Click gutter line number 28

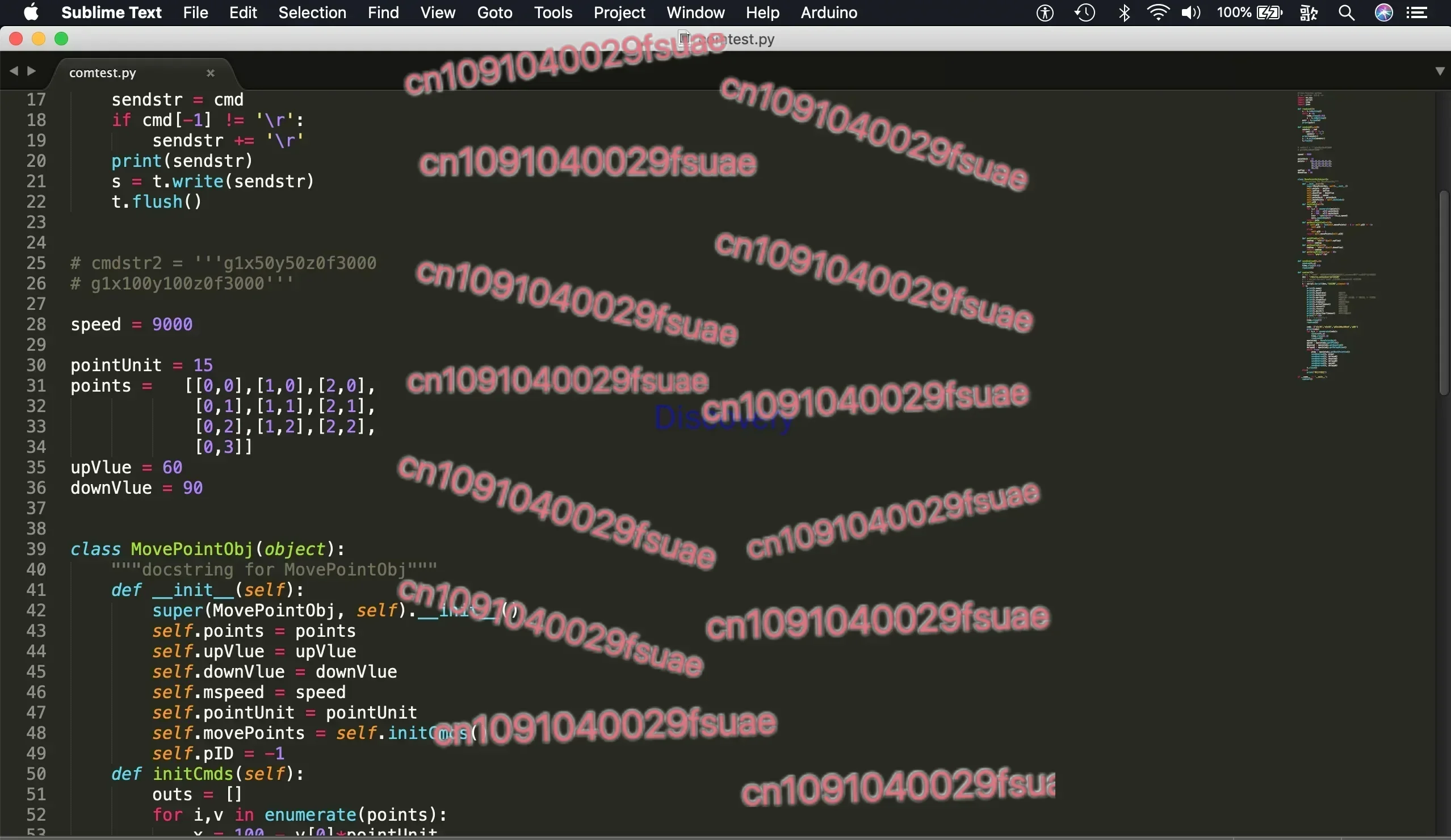point(36,324)
